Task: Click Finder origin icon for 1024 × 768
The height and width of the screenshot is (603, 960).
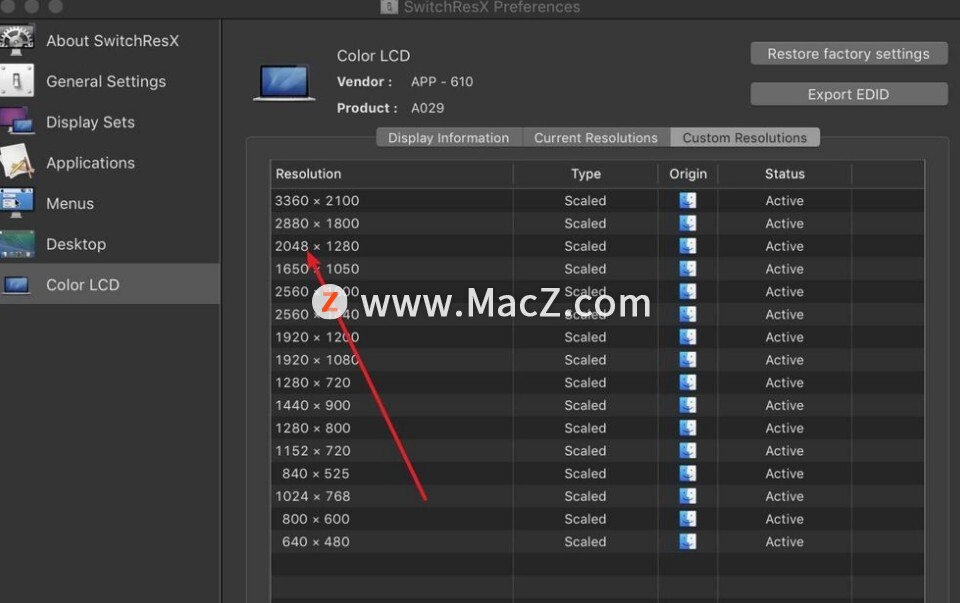Action: tap(688, 496)
